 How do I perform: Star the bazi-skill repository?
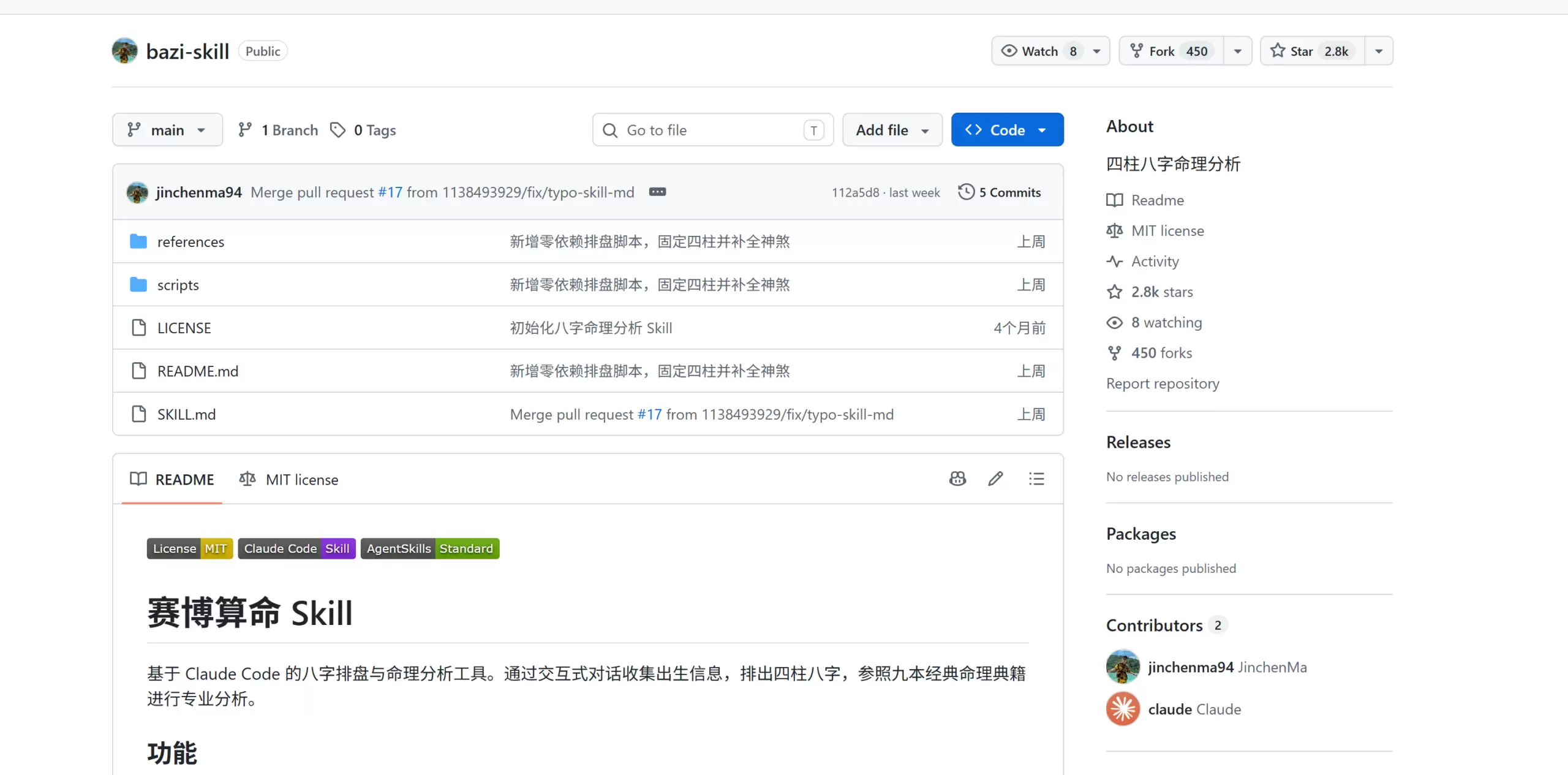[1312, 51]
